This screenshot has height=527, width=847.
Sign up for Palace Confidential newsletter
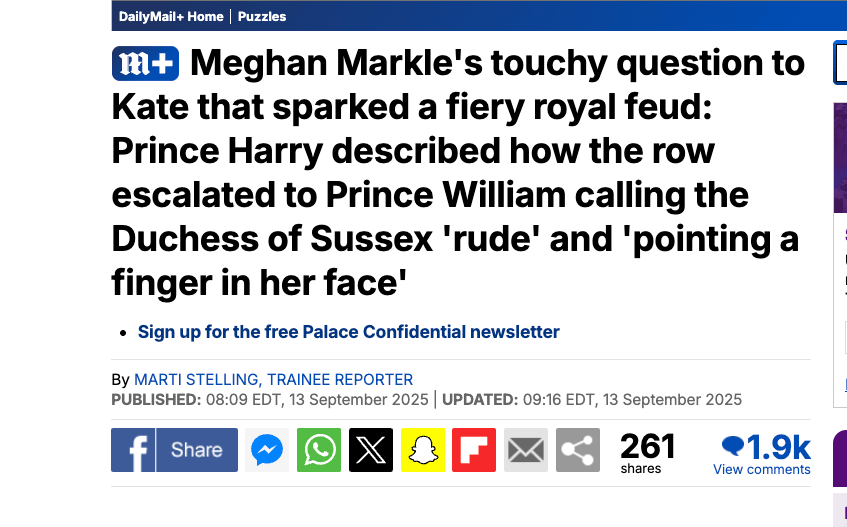click(x=348, y=332)
